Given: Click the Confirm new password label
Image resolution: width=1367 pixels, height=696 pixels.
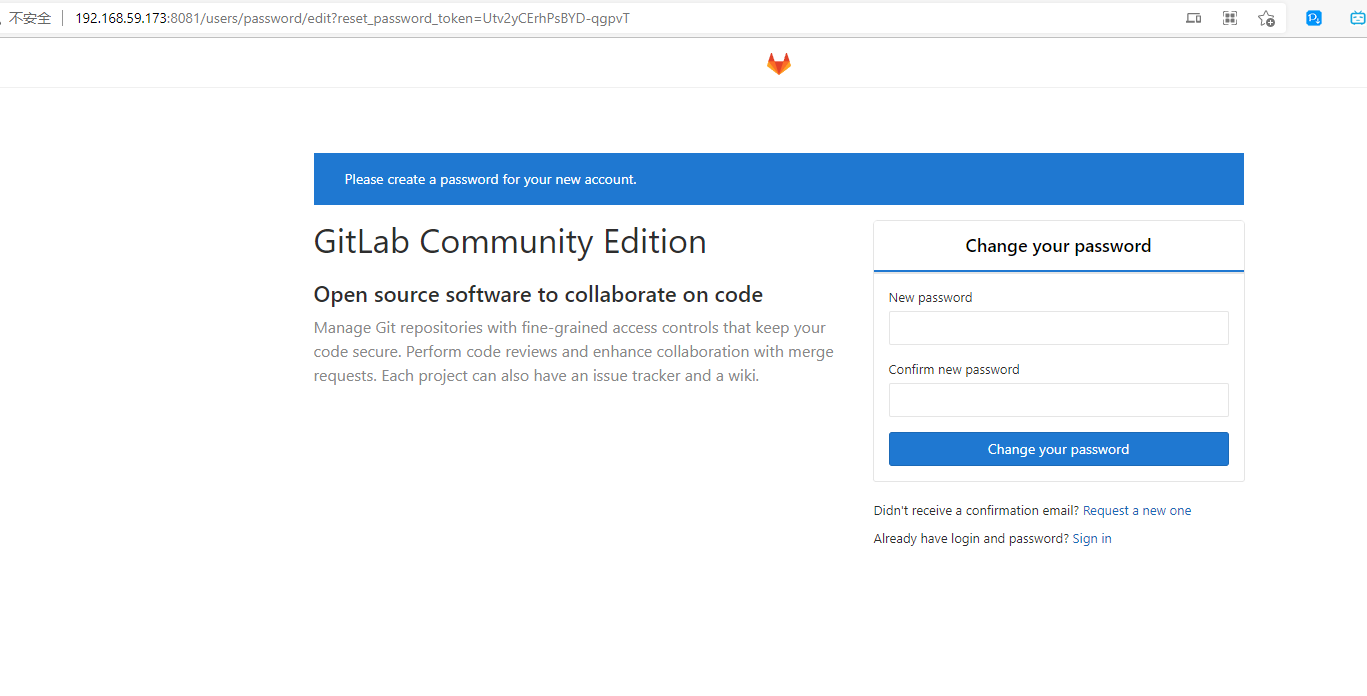Looking at the screenshot, I should click(954, 370).
